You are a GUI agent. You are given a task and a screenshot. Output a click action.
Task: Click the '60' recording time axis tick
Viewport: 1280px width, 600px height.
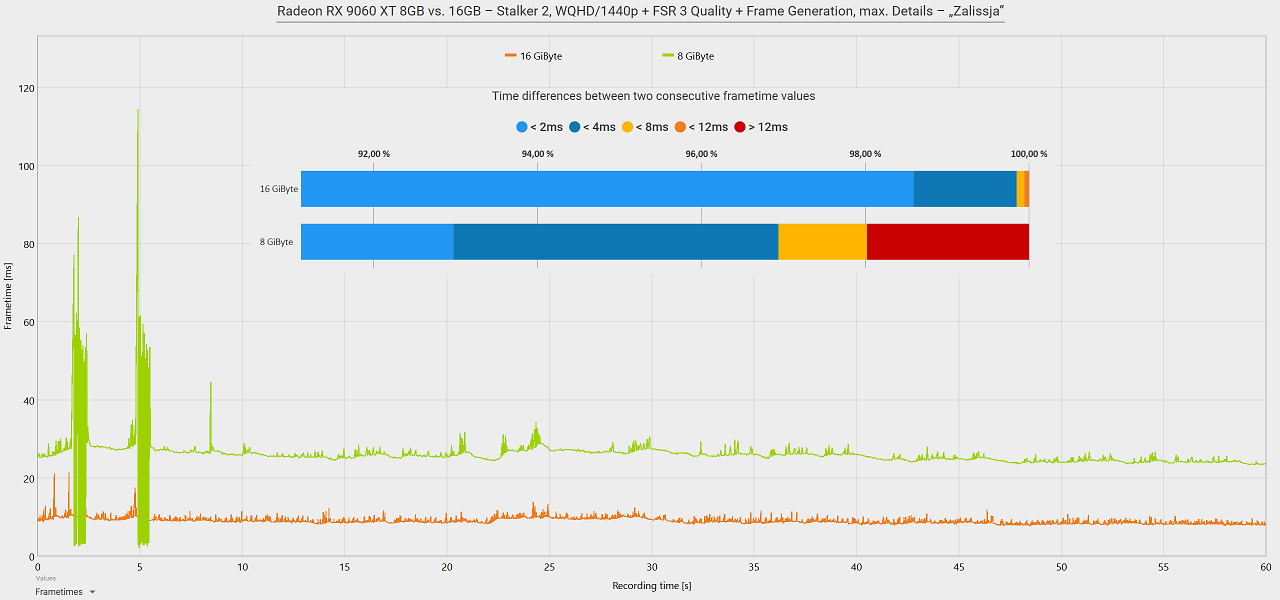[x=1265, y=566]
